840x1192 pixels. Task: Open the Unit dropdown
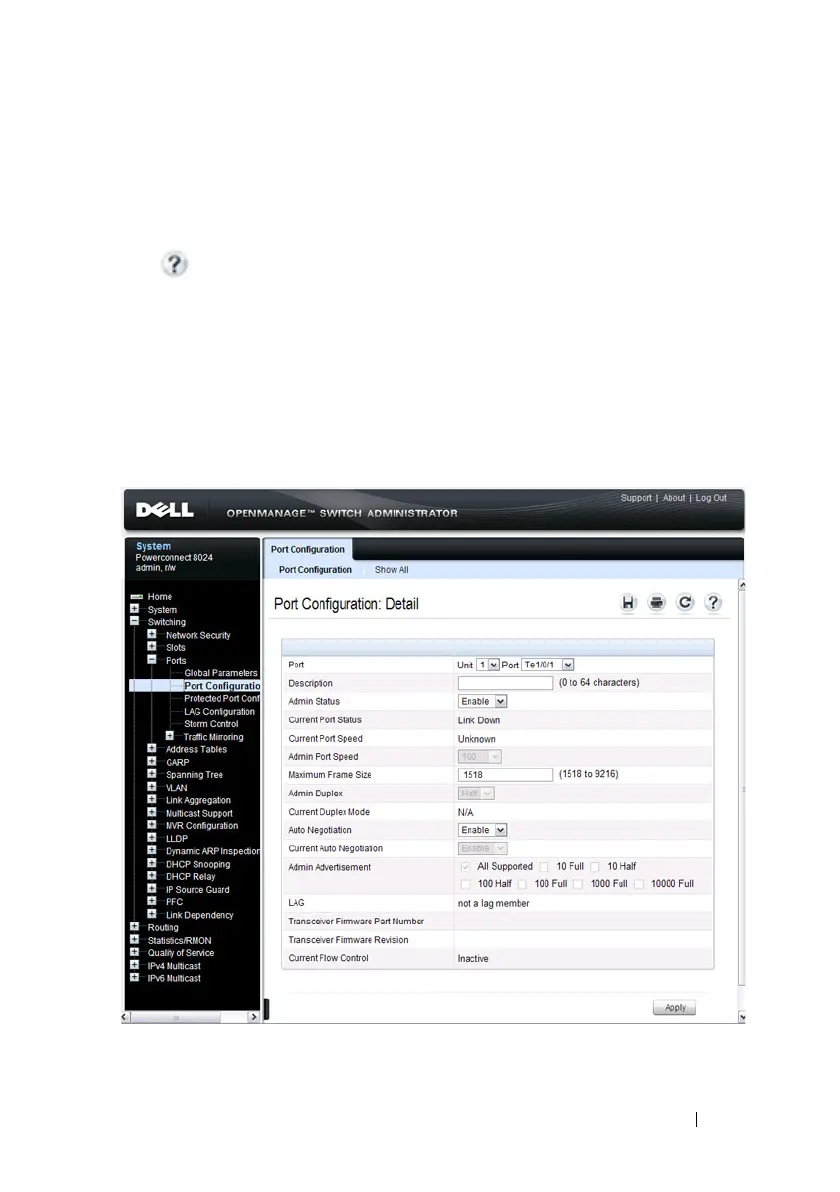pyautogui.click(x=488, y=665)
